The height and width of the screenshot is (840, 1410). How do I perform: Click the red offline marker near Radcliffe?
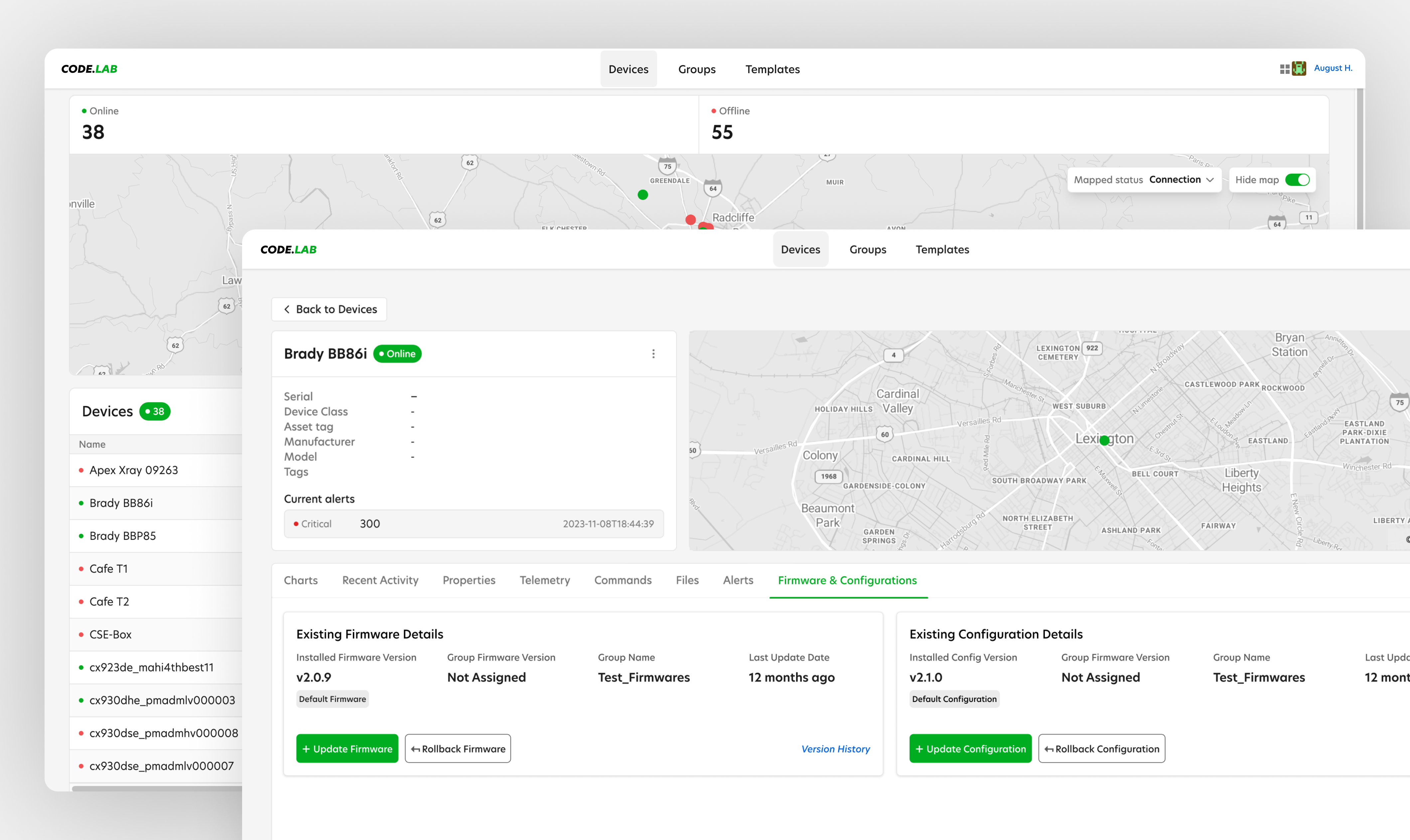690,219
